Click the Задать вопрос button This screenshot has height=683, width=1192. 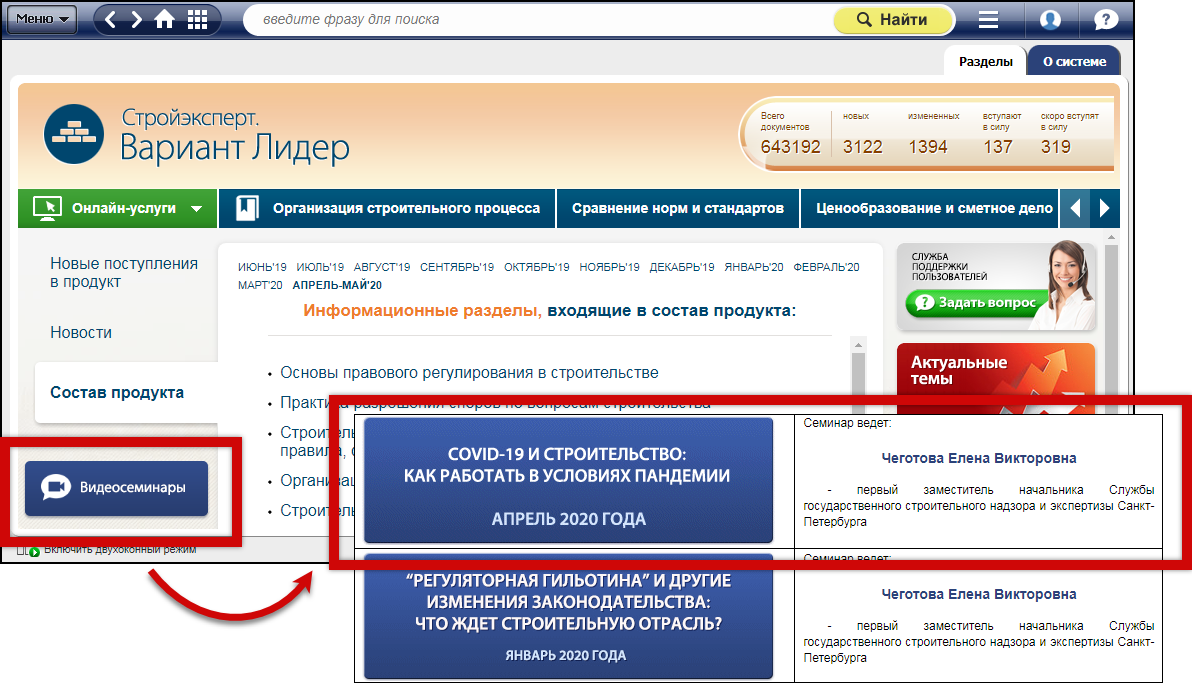click(977, 303)
